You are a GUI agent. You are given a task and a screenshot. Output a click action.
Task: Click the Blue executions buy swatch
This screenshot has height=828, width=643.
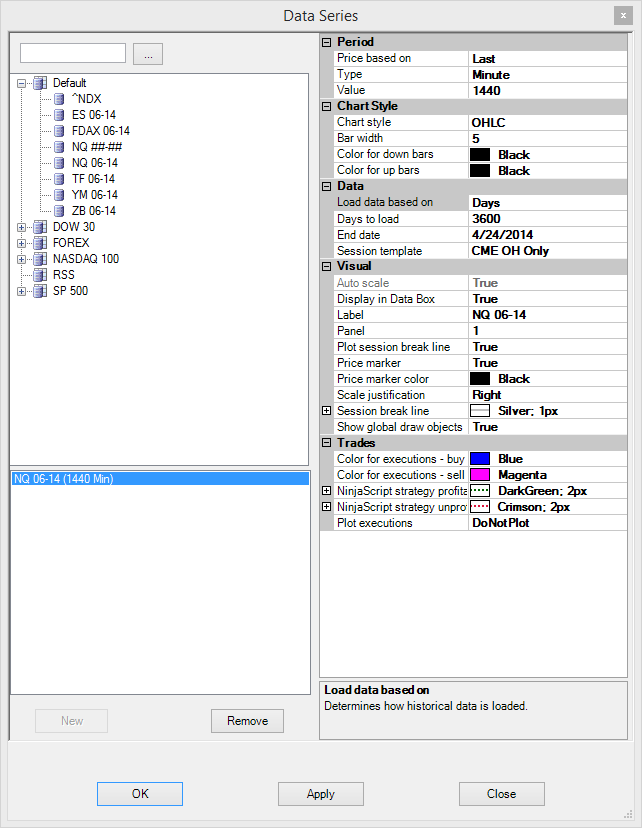coord(480,458)
